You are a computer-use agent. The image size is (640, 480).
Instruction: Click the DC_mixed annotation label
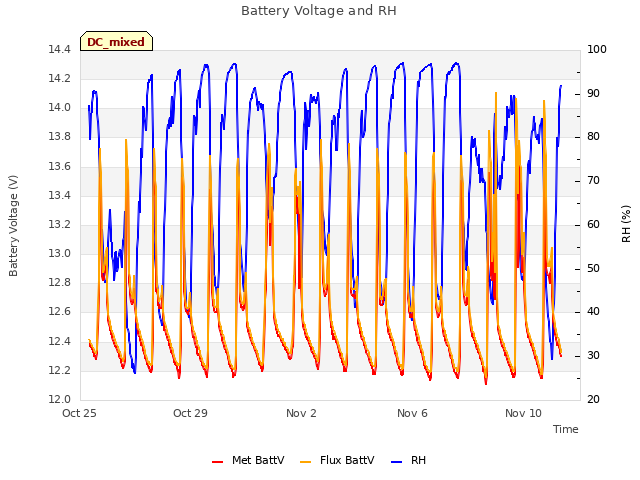pos(116,41)
